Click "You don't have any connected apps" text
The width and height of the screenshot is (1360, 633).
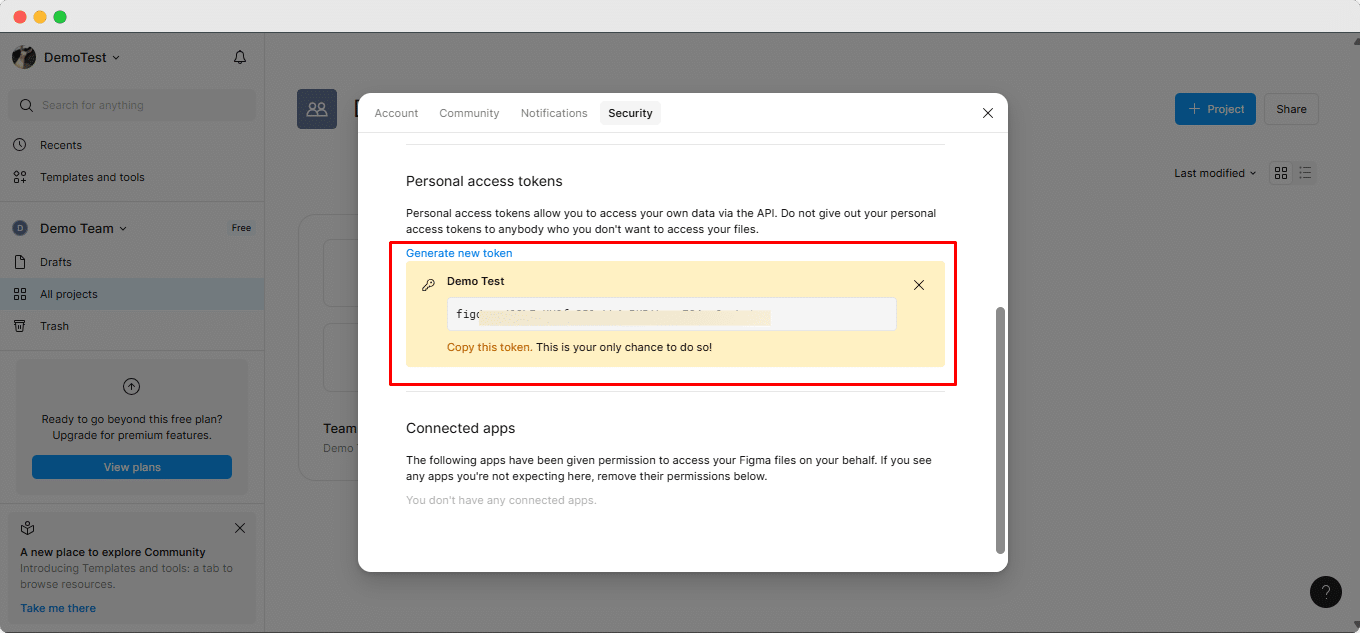(x=501, y=500)
